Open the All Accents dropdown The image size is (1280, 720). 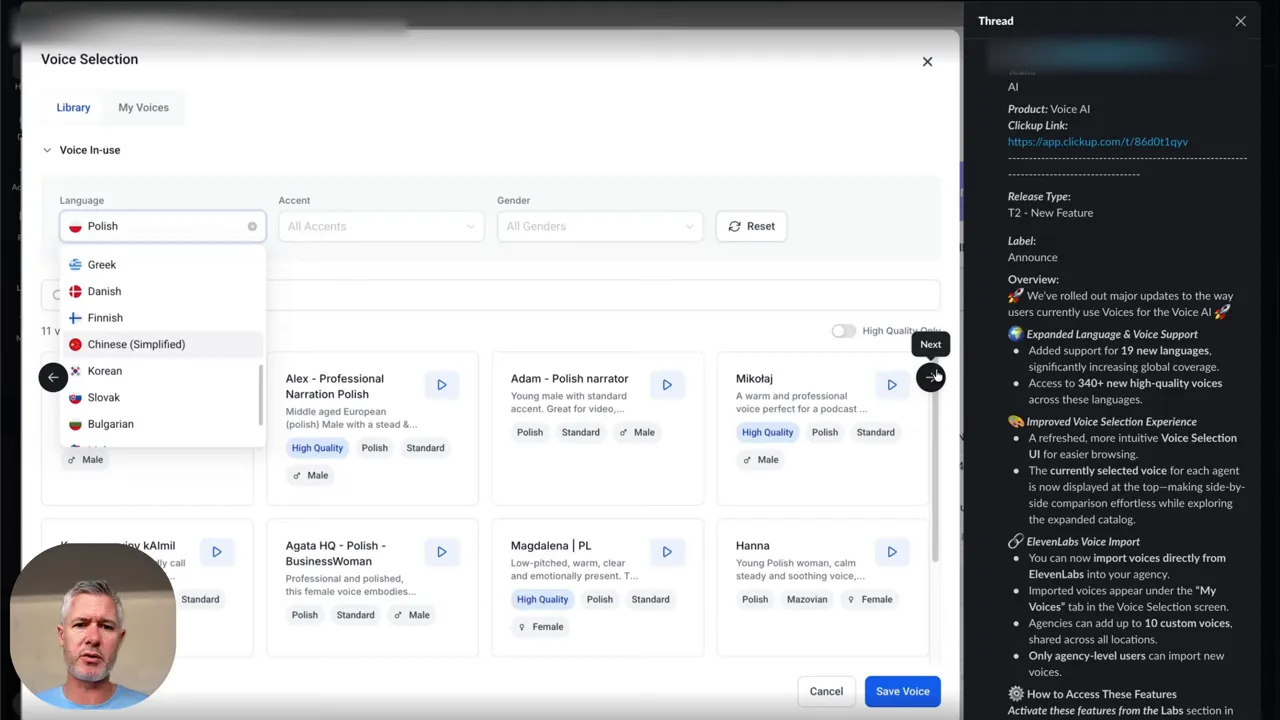pyautogui.click(x=380, y=226)
